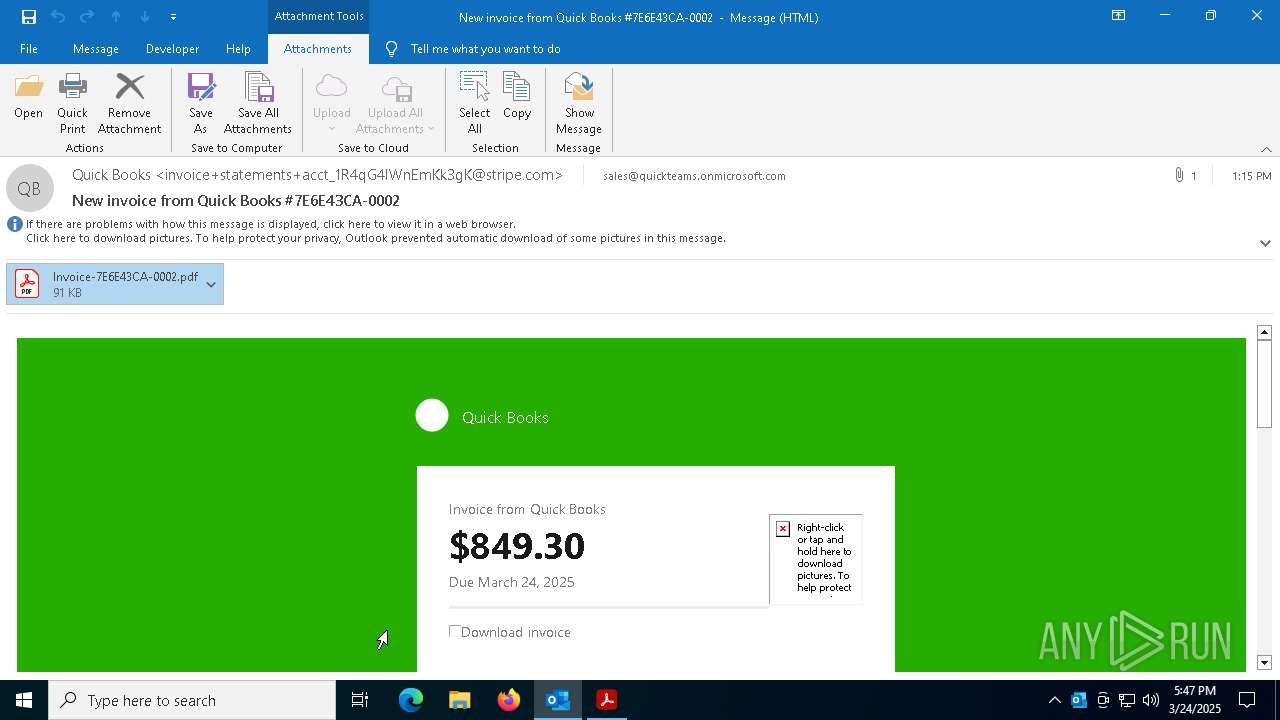Click the Outlook taskbar icon
The width and height of the screenshot is (1280, 720).
[x=558, y=700]
